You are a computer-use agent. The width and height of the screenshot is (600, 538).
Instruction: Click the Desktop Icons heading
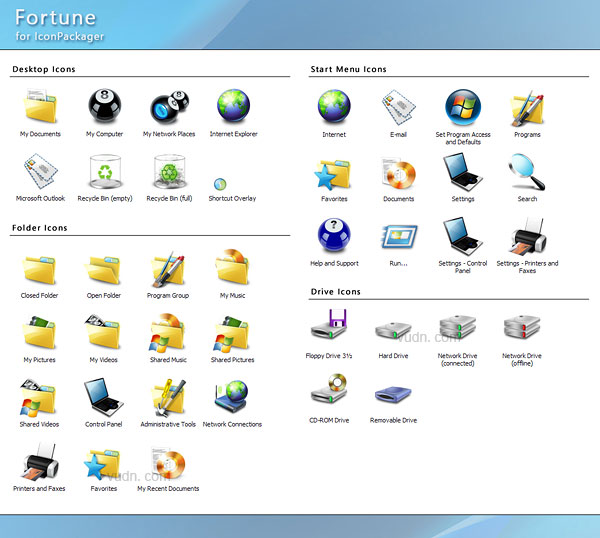44,69
